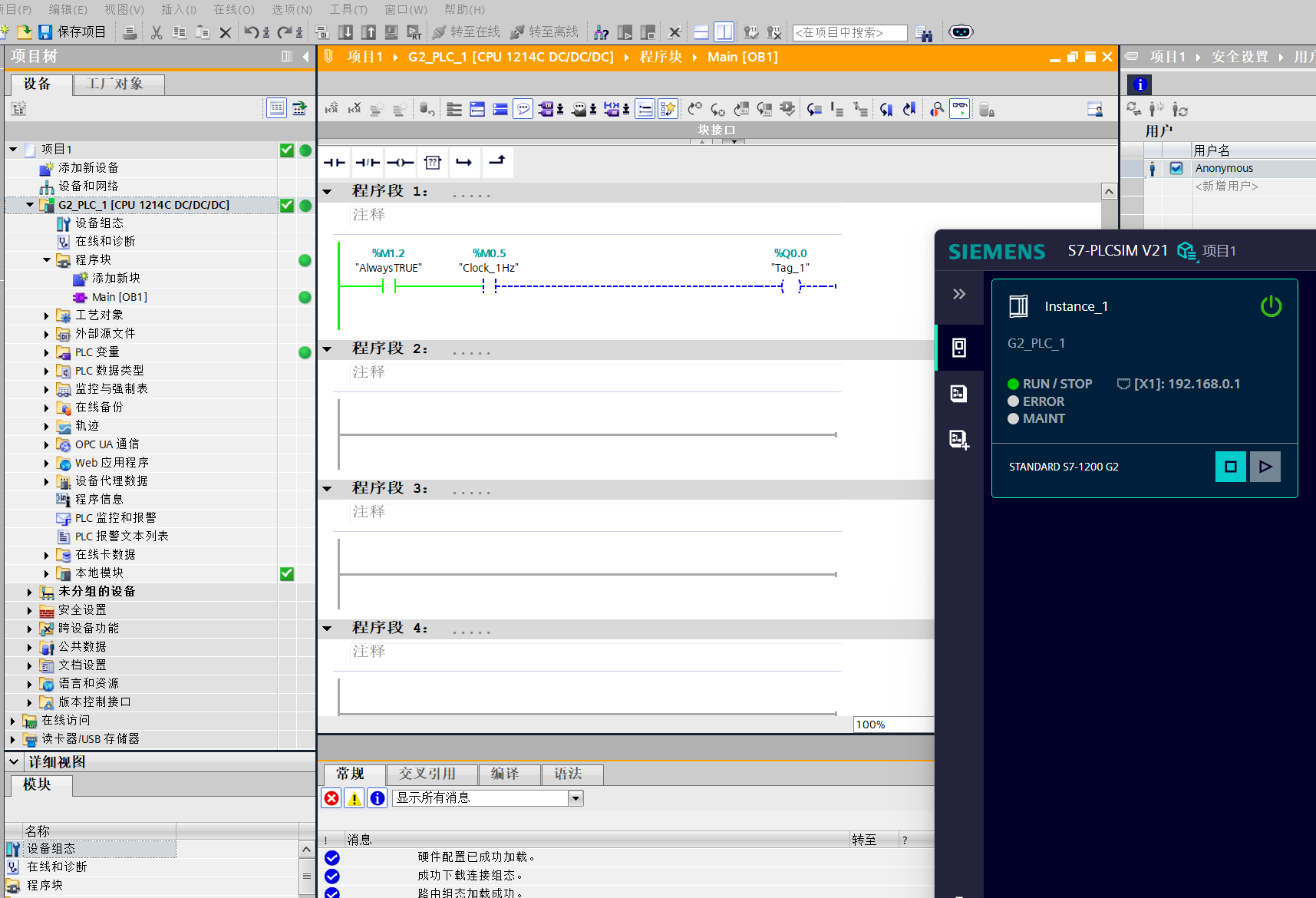This screenshot has height=898, width=1316.
Task: Insert an empty box instruction
Action: pos(433,163)
